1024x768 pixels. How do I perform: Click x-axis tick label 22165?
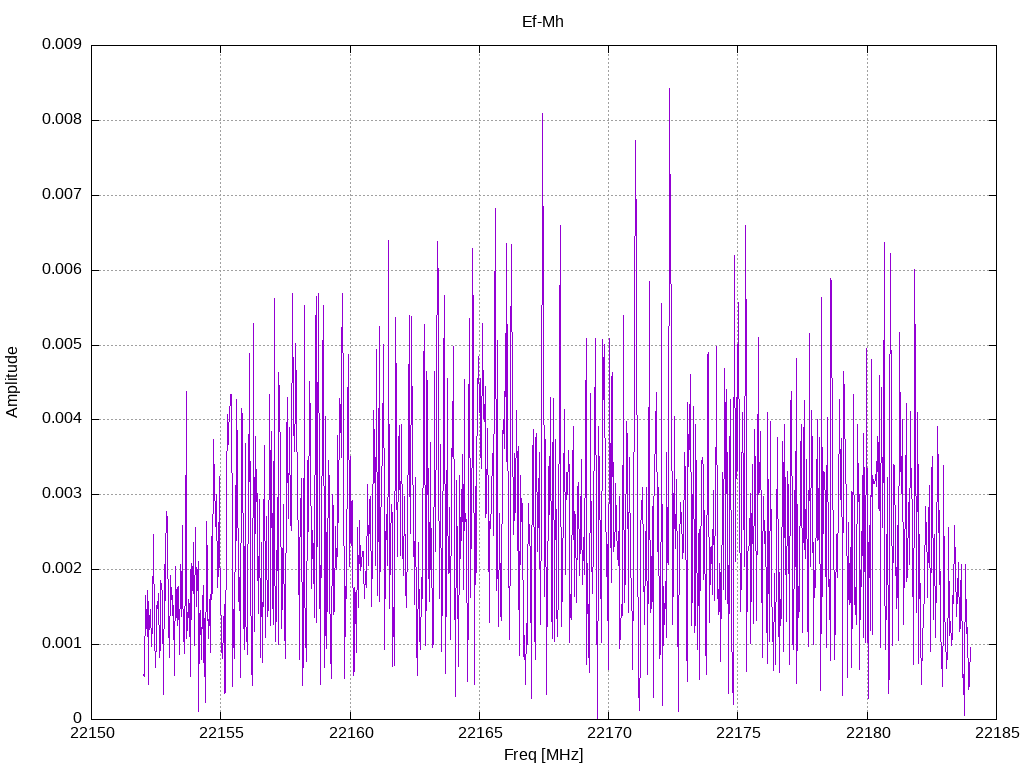[480, 733]
